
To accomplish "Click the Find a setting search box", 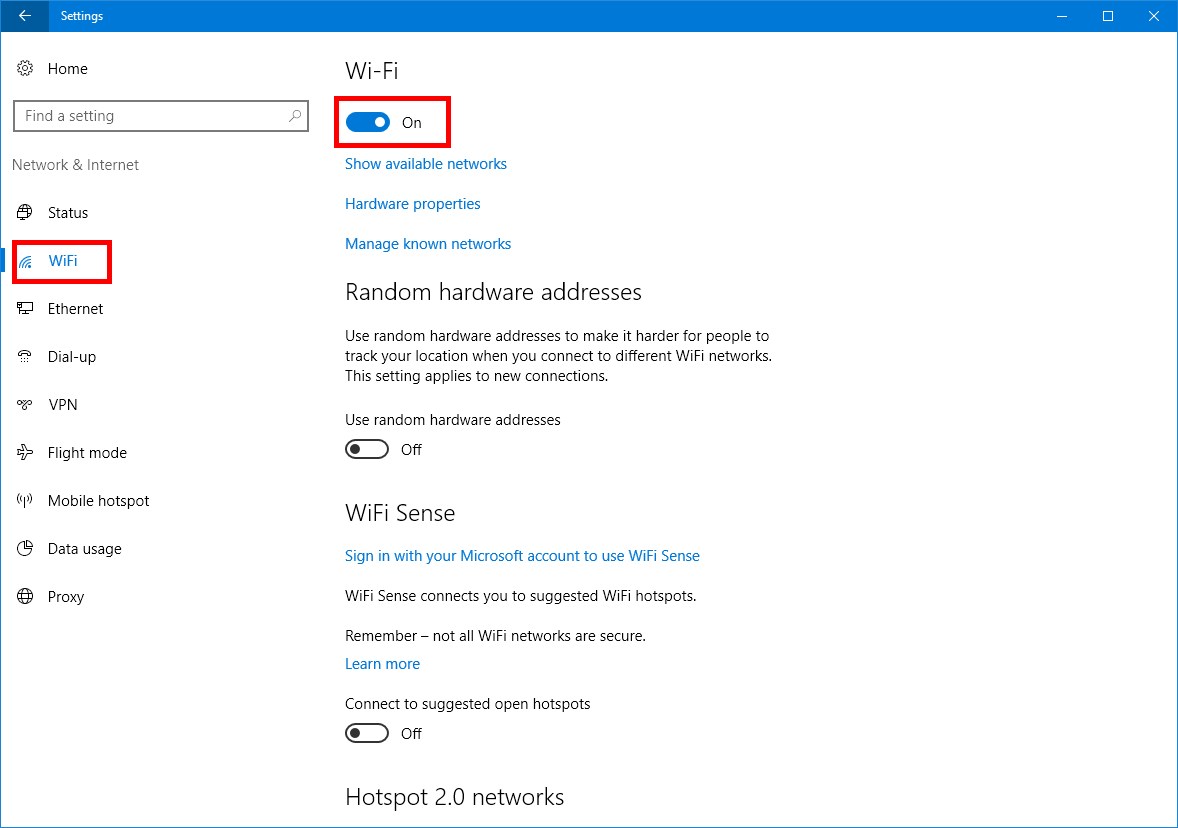I will (161, 115).
